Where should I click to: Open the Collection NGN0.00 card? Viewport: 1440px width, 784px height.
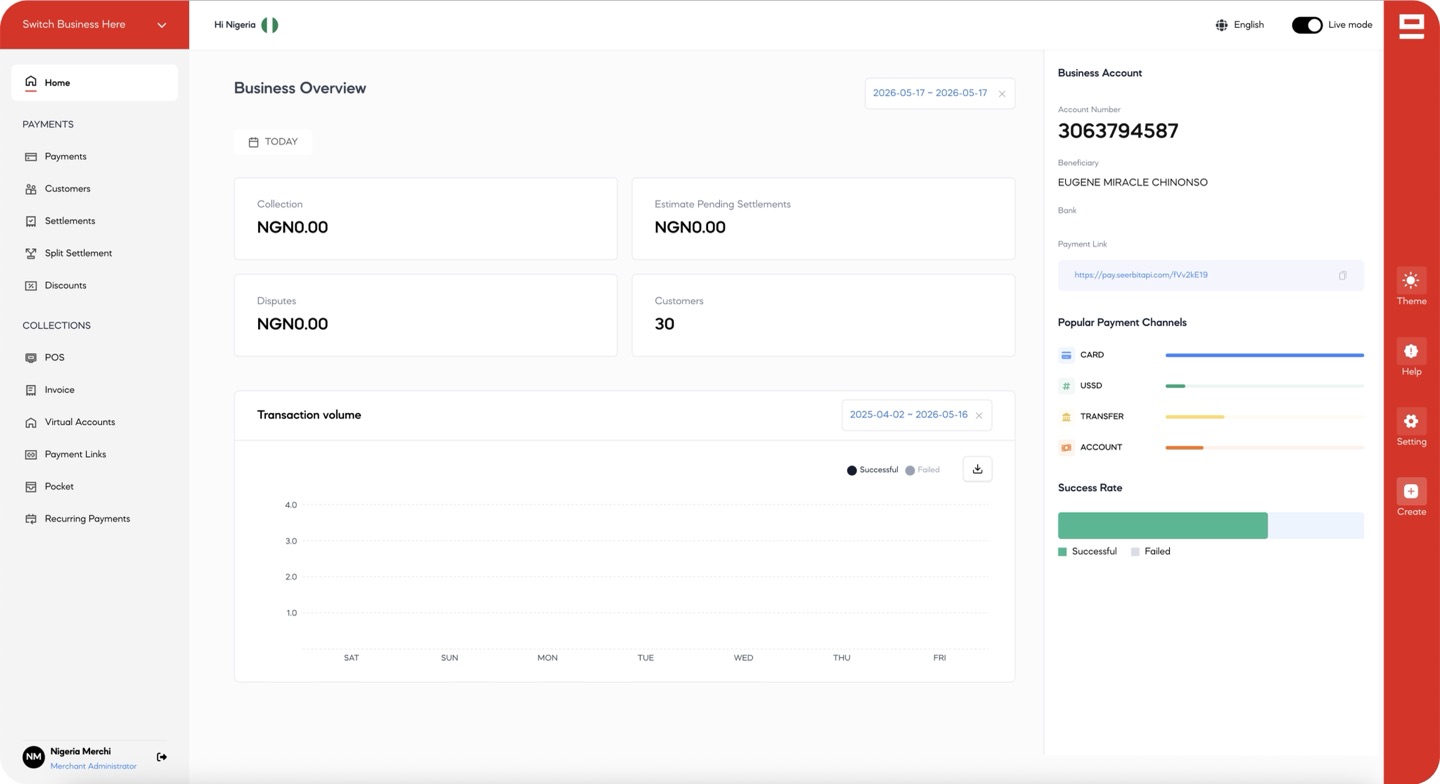point(426,219)
